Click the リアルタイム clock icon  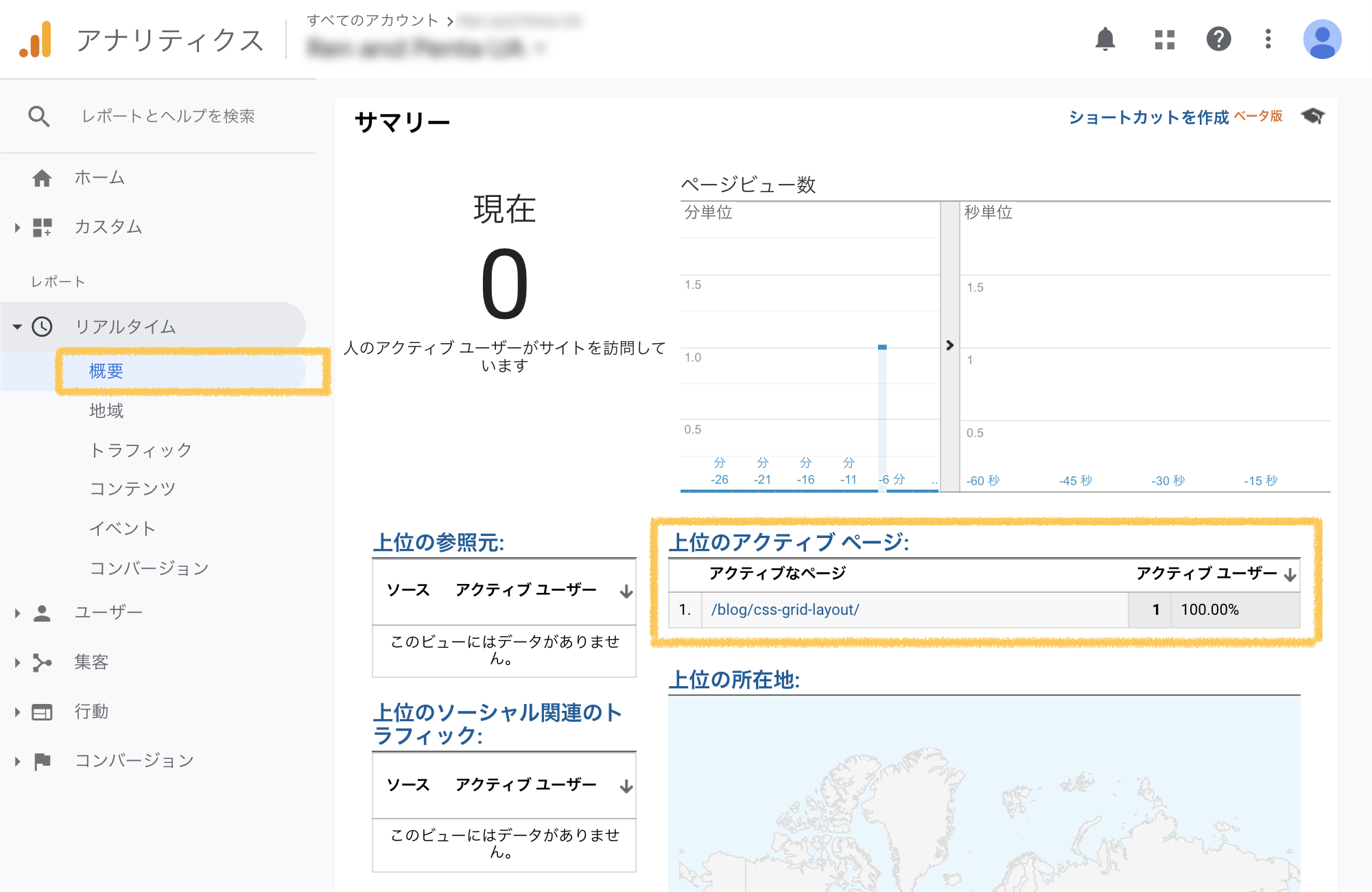(43, 327)
